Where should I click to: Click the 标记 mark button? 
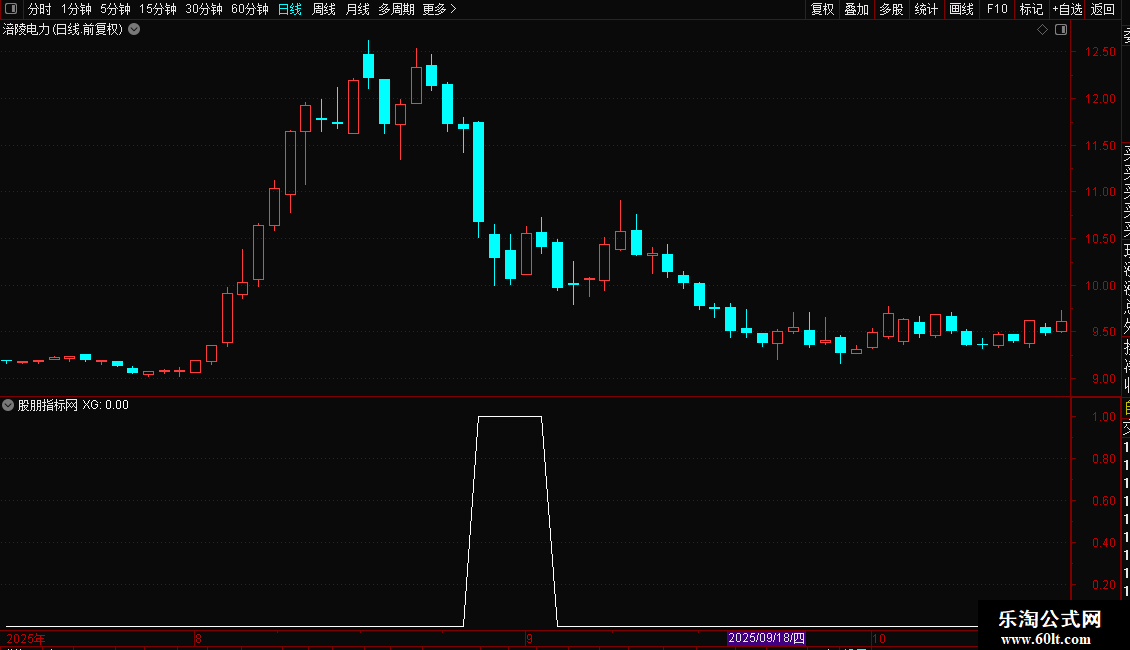(x=1031, y=9)
